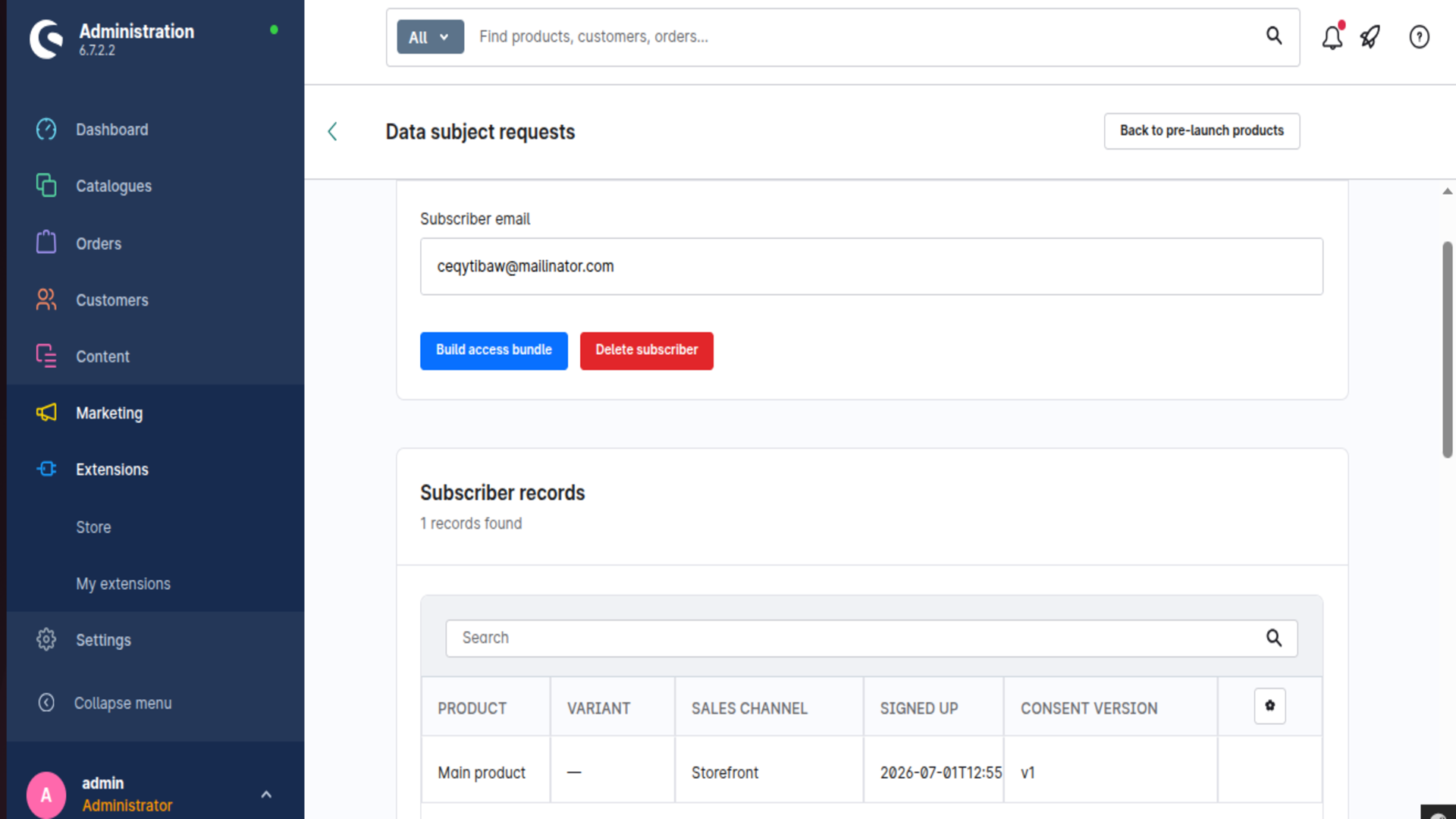The image size is (1456, 819).
Task: Click the subscriber records Search field
Action: (871, 638)
